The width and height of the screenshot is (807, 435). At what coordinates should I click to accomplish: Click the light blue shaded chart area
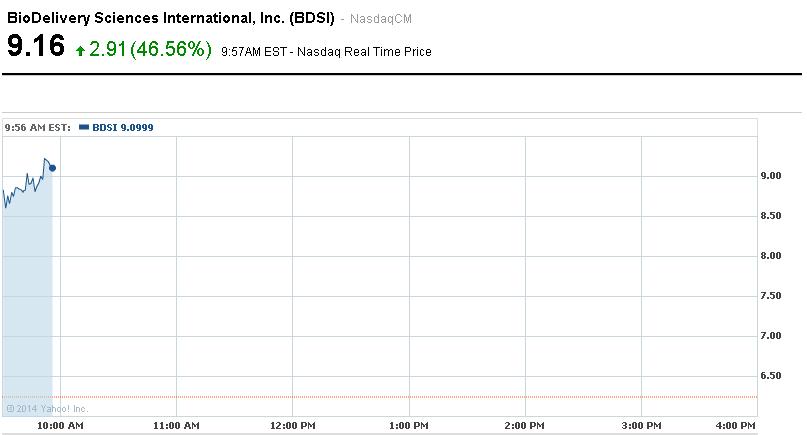point(27,300)
